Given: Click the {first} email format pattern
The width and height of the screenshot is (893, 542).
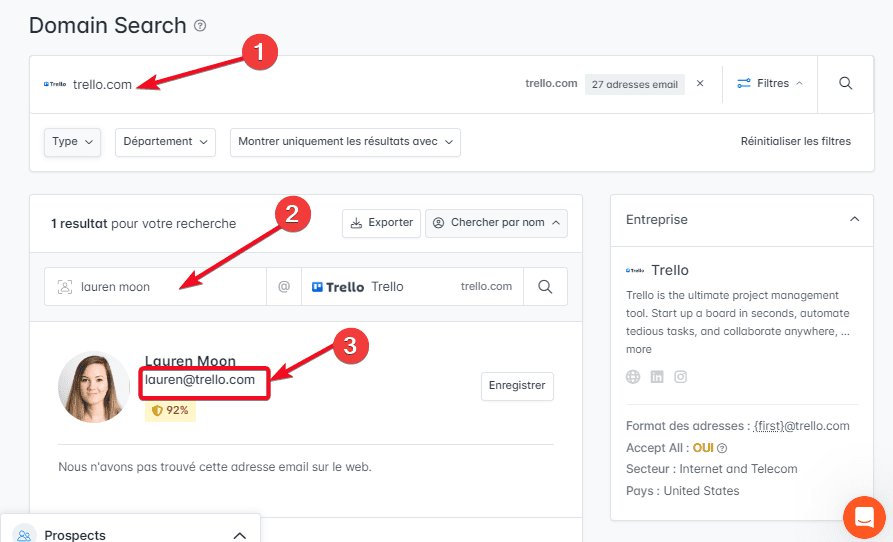Looking at the screenshot, I should point(769,426).
